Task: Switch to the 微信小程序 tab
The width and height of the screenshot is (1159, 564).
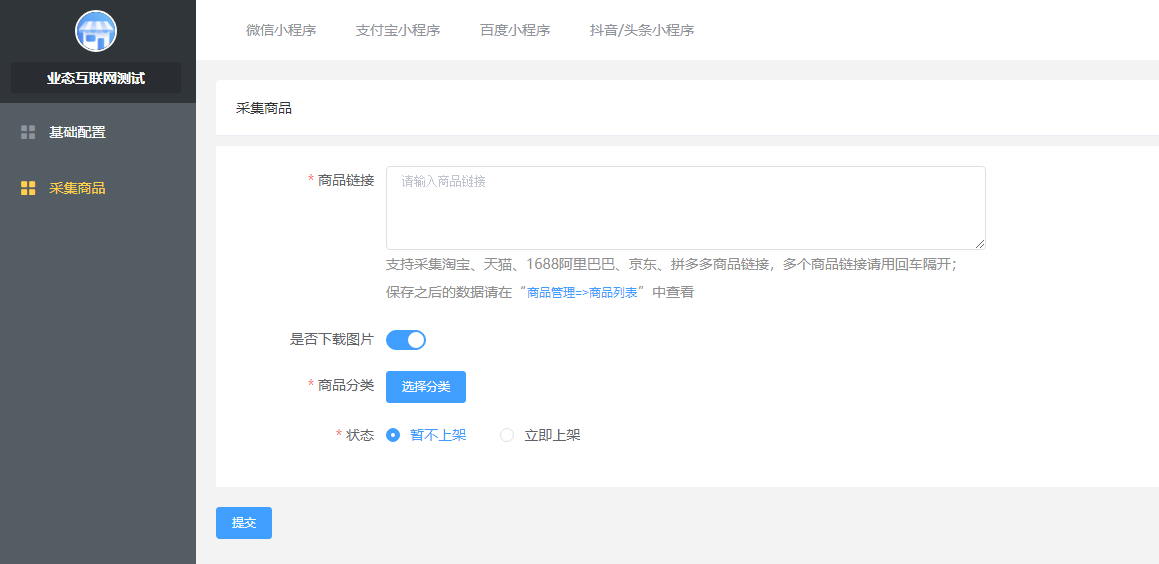Action: point(281,30)
